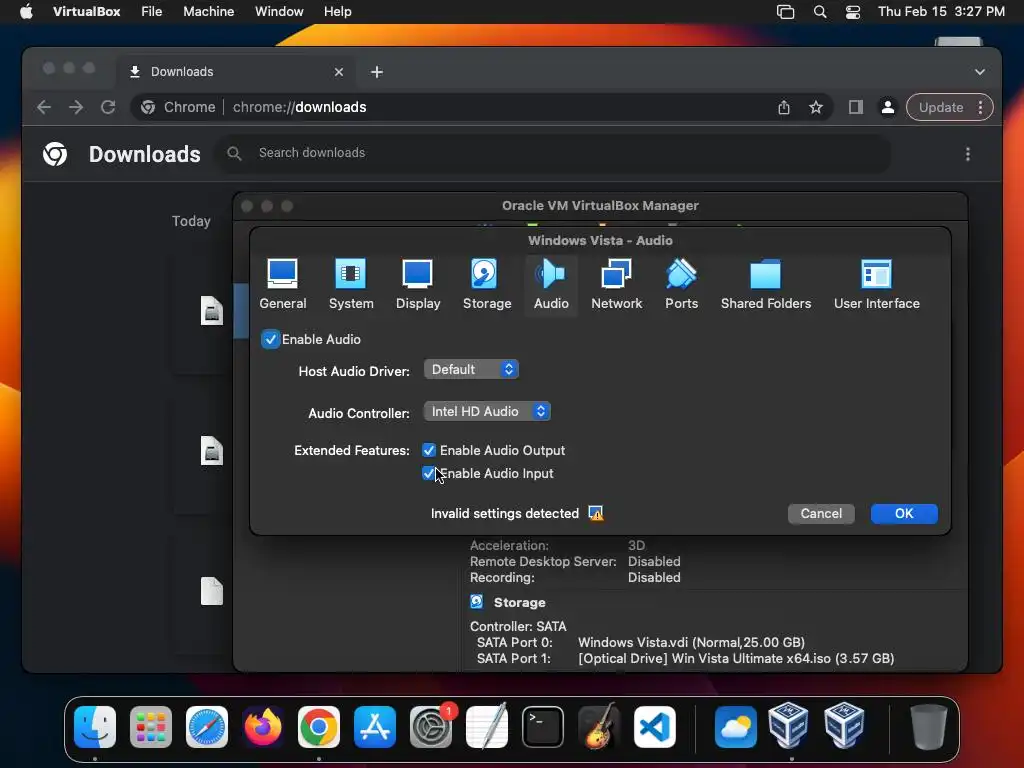1024x768 pixels.
Task: Go back in Chrome
Action: point(44,107)
